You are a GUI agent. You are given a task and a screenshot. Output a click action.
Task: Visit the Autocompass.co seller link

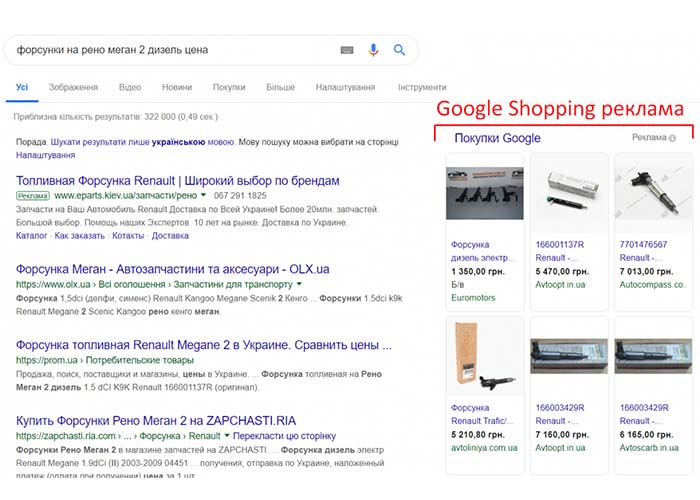click(x=653, y=284)
